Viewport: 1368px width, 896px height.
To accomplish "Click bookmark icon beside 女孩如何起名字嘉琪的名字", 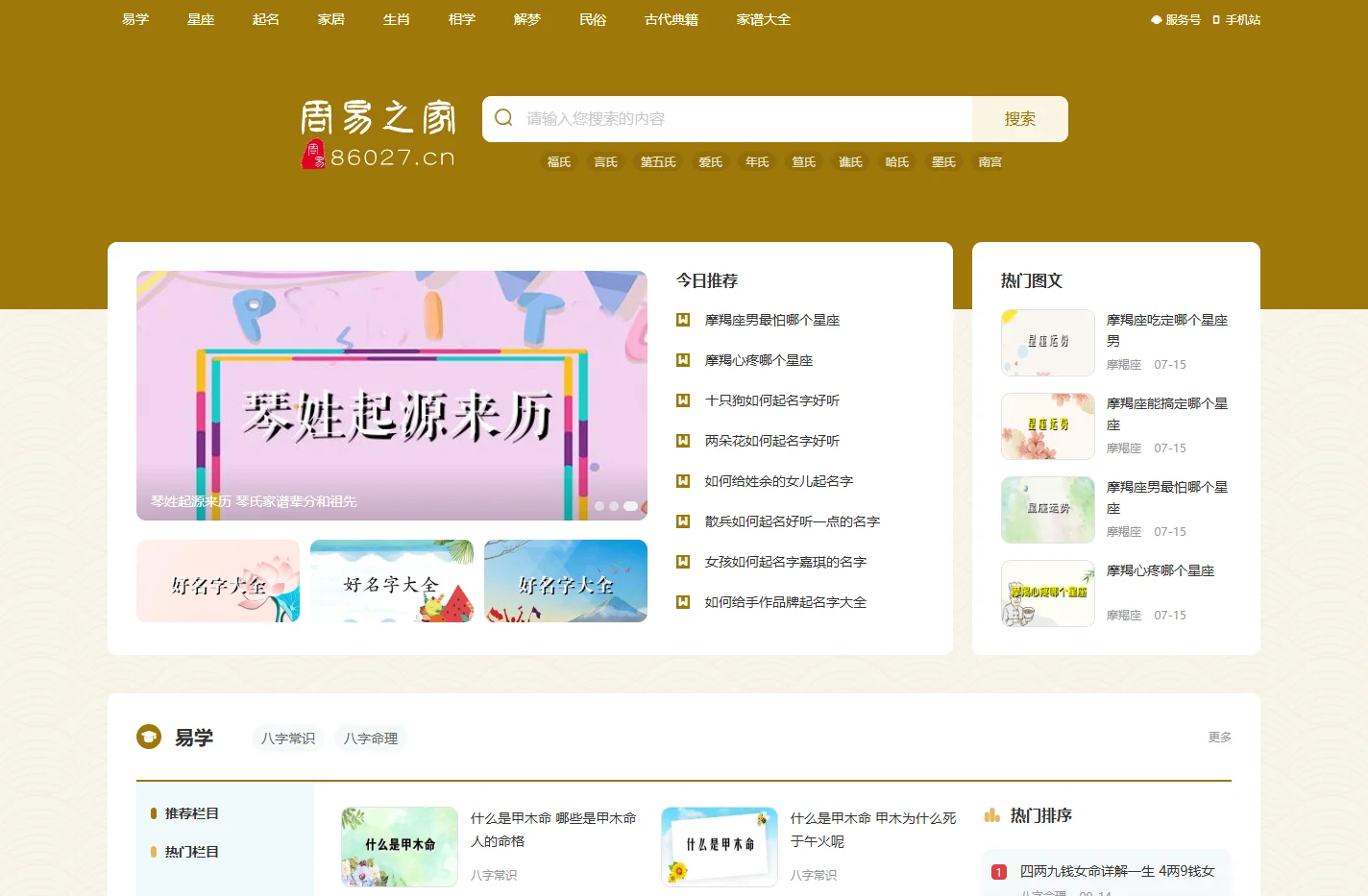I will (x=683, y=562).
